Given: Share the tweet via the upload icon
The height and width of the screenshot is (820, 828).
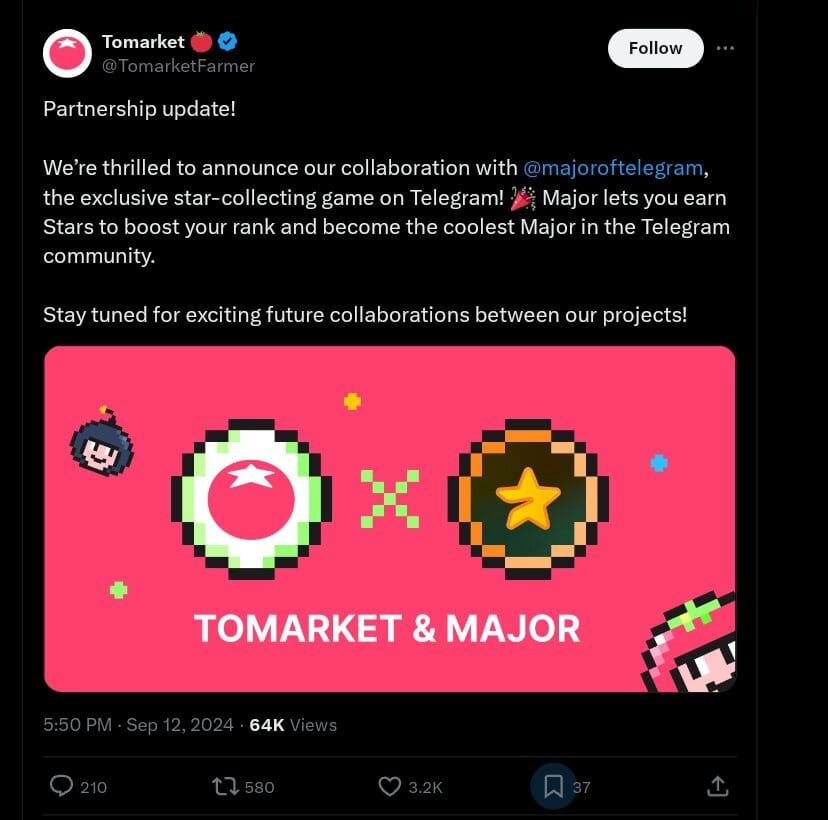Looking at the screenshot, I should 717,787.
